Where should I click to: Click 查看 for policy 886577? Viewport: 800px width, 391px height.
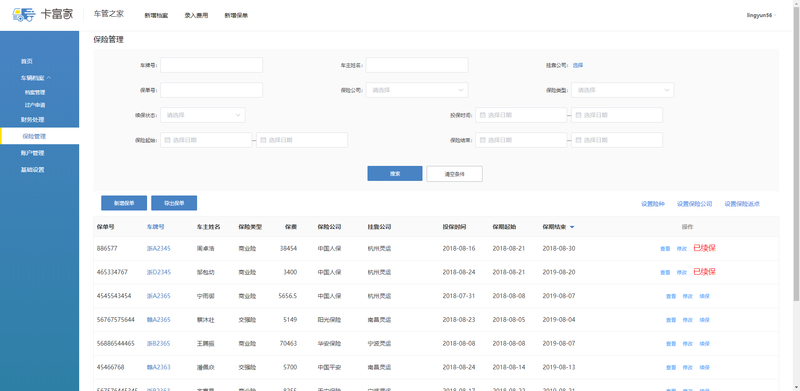(665, 249)
